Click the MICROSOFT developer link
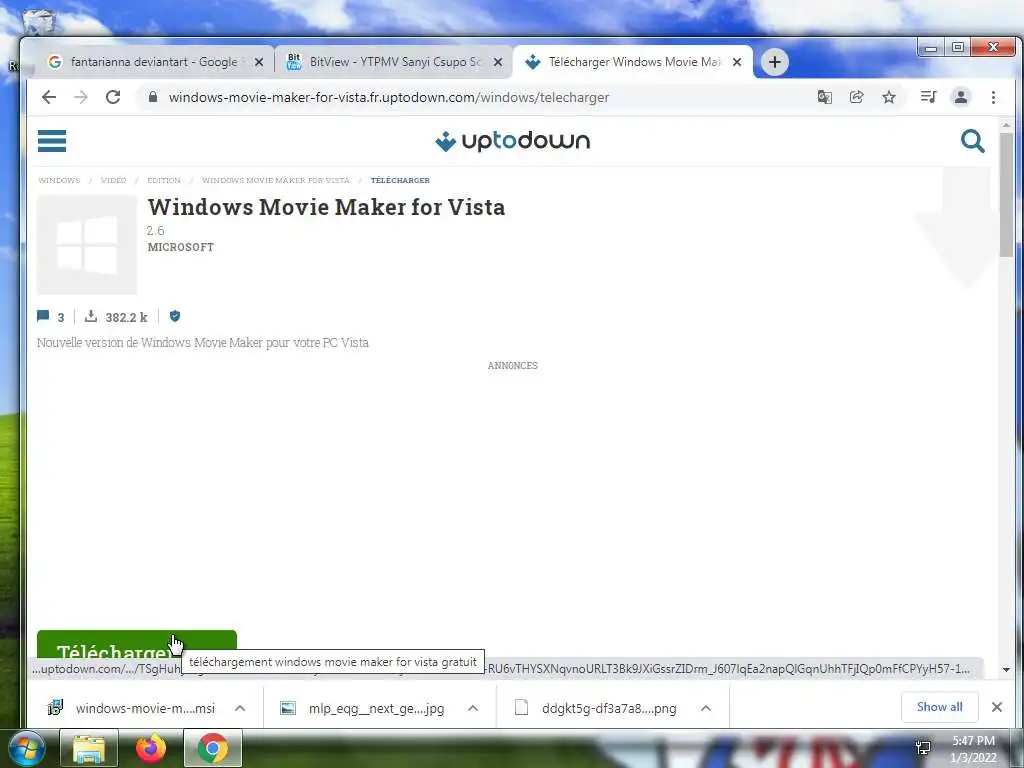 (x=181, y=247)
